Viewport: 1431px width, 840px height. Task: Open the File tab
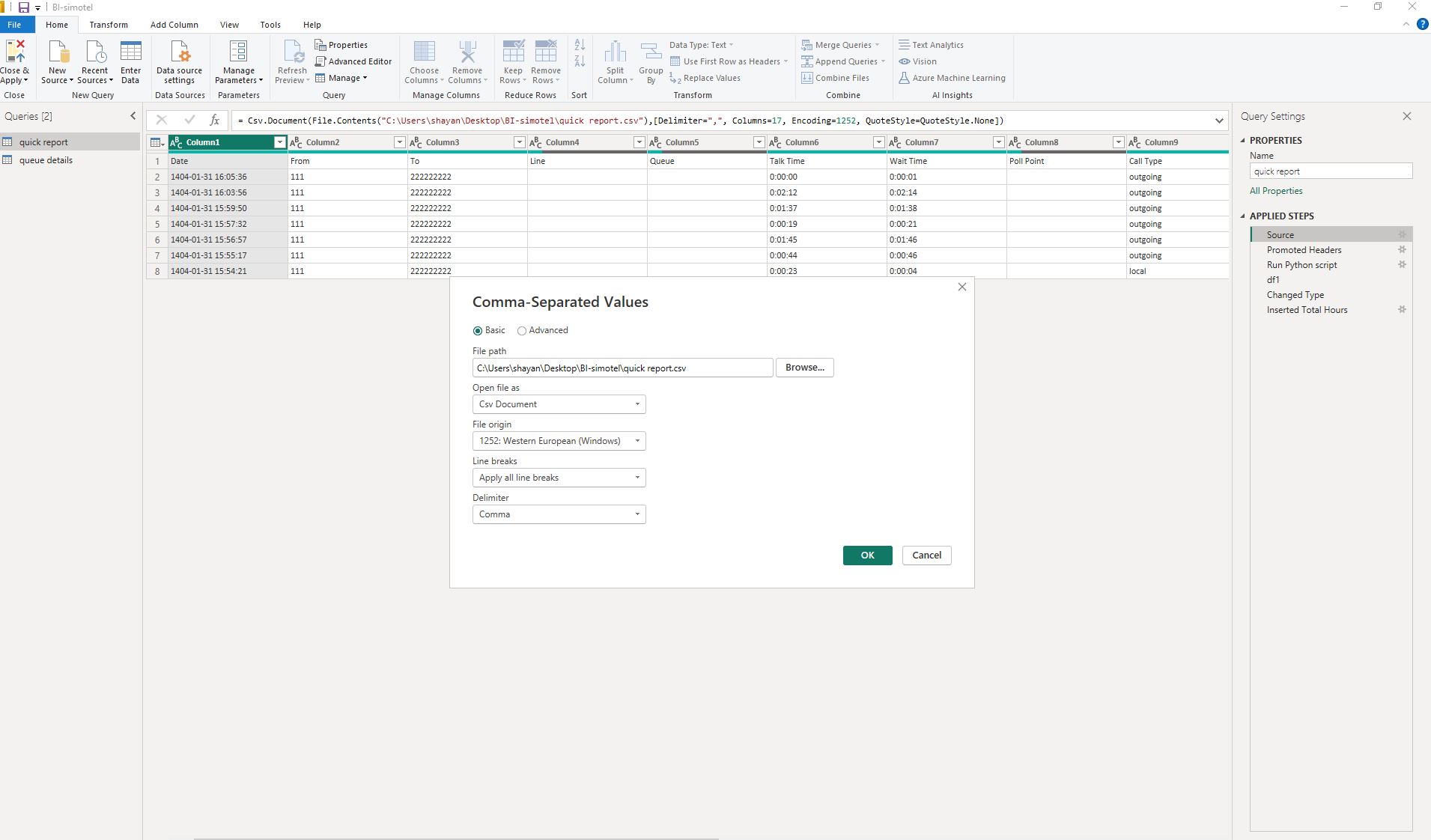(x=14, y=25)
